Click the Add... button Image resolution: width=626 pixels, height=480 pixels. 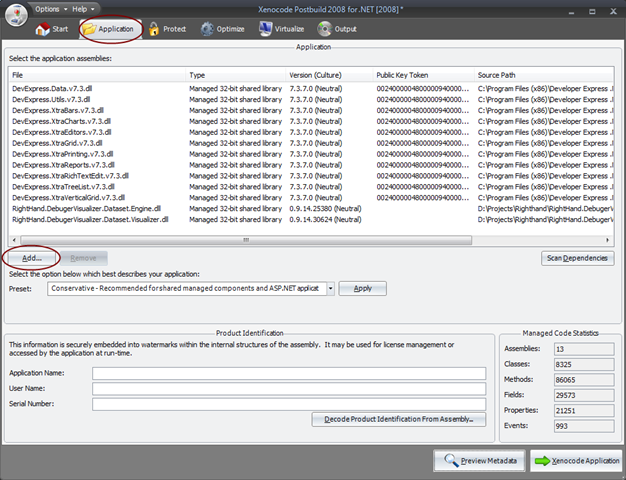32,258
